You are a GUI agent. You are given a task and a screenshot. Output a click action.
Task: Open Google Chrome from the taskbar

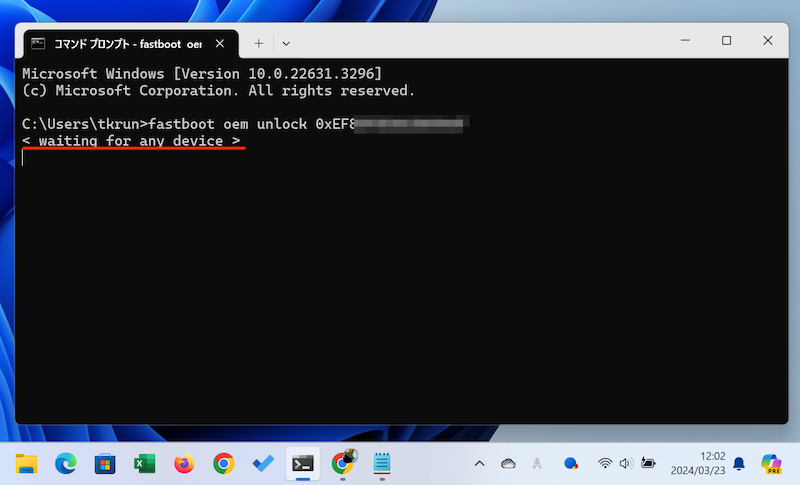point(223,463)
